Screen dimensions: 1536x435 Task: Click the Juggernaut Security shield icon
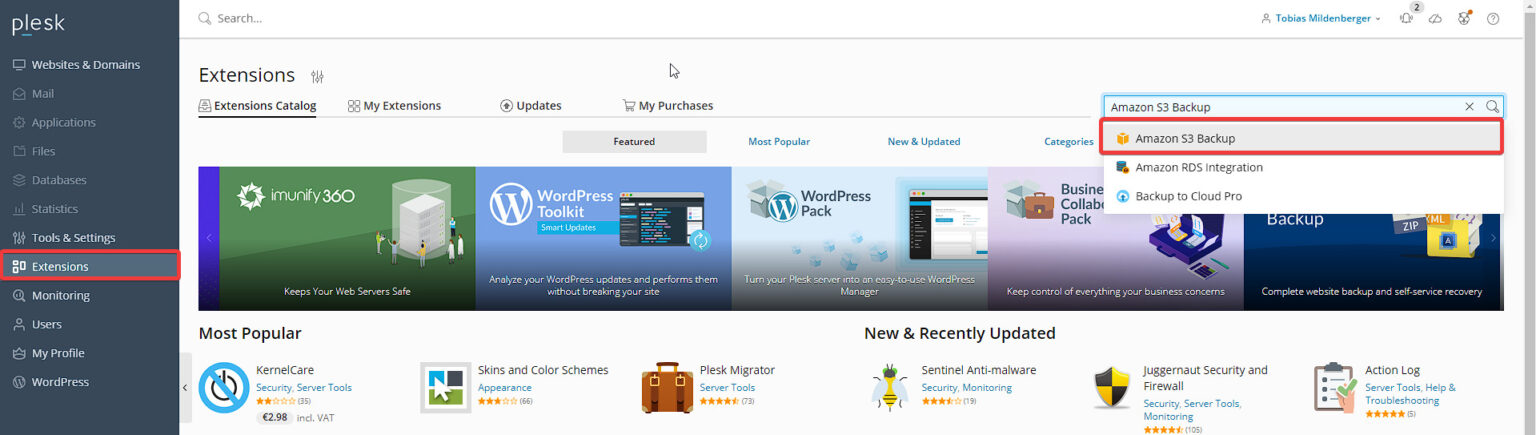pos(1112,388)
